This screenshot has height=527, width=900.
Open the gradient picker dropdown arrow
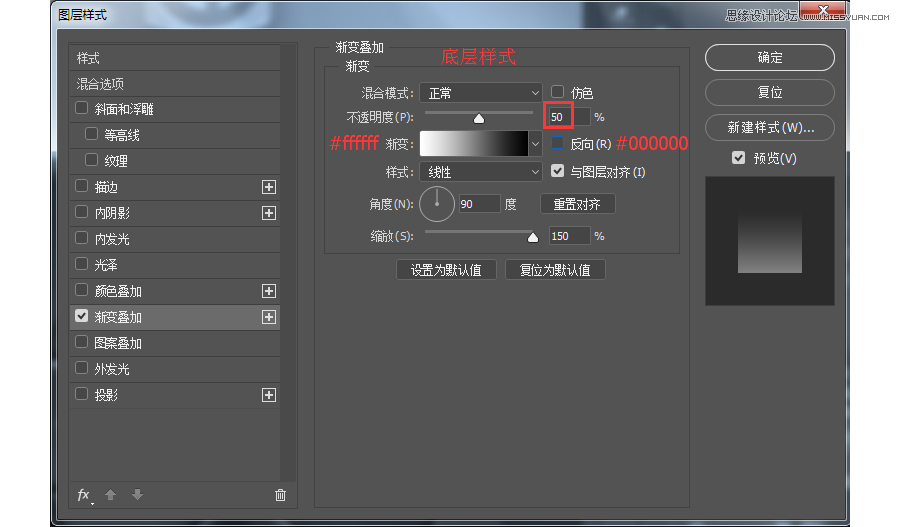(536, 144)
